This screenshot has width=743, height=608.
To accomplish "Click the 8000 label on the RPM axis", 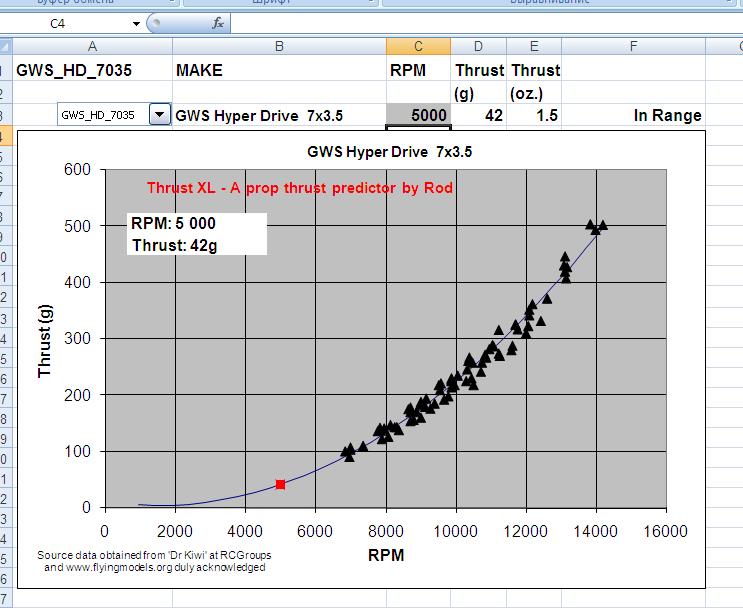I will click(386, 531).
